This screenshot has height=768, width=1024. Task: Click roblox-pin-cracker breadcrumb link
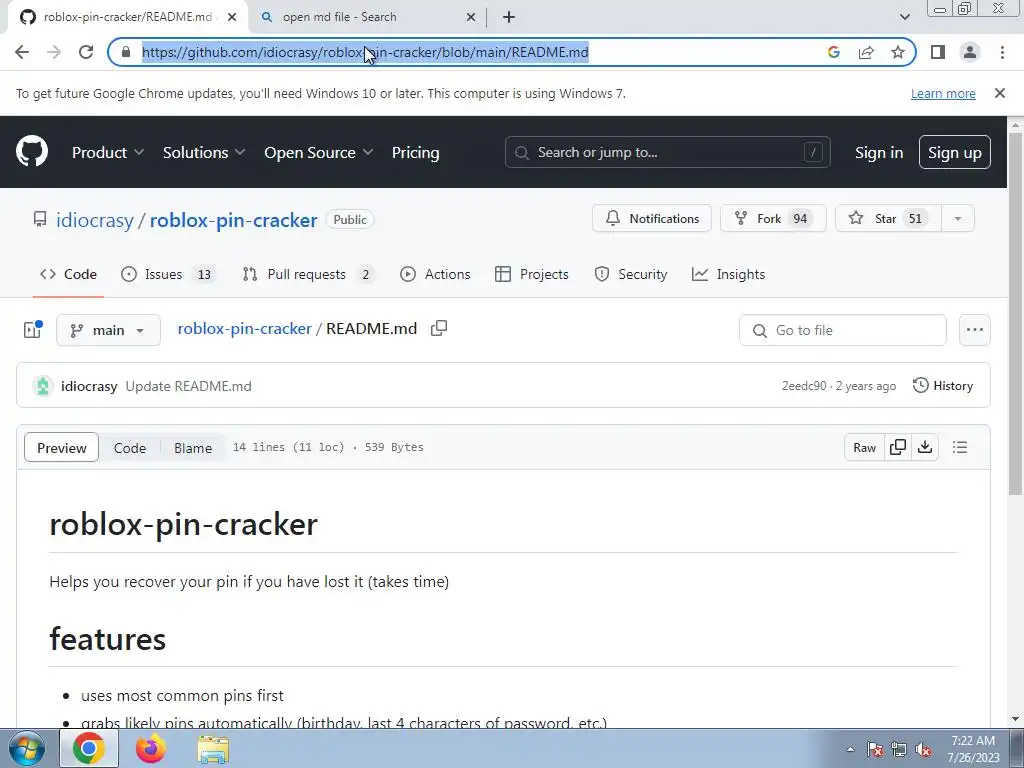click(x=244, y=328)
